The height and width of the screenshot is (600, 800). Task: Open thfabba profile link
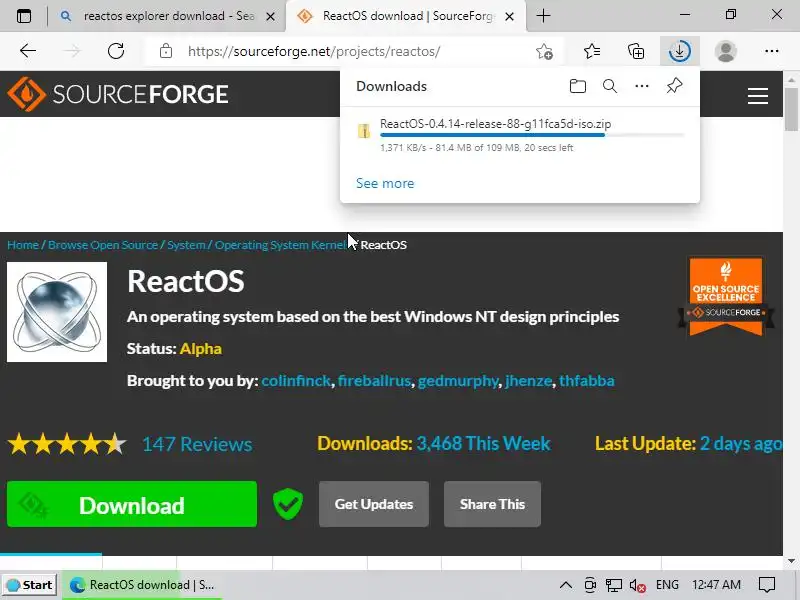point(586,381)
